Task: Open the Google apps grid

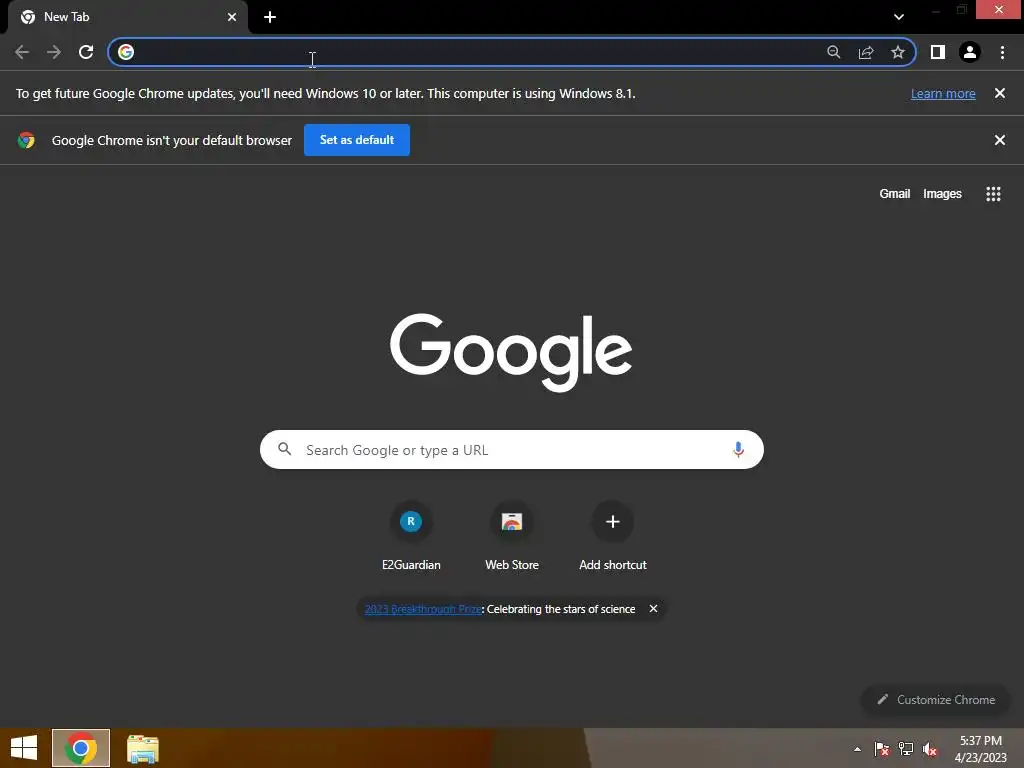Action: click(x=993, y=194)
